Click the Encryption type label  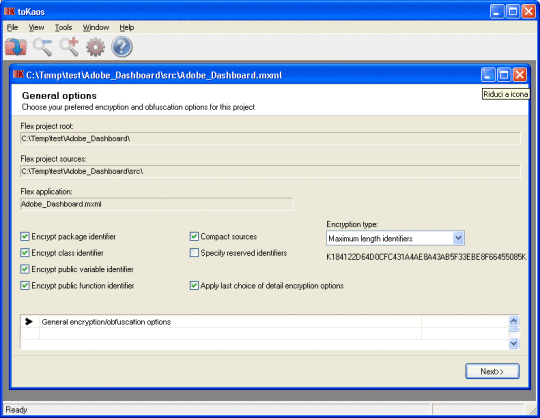352,224
